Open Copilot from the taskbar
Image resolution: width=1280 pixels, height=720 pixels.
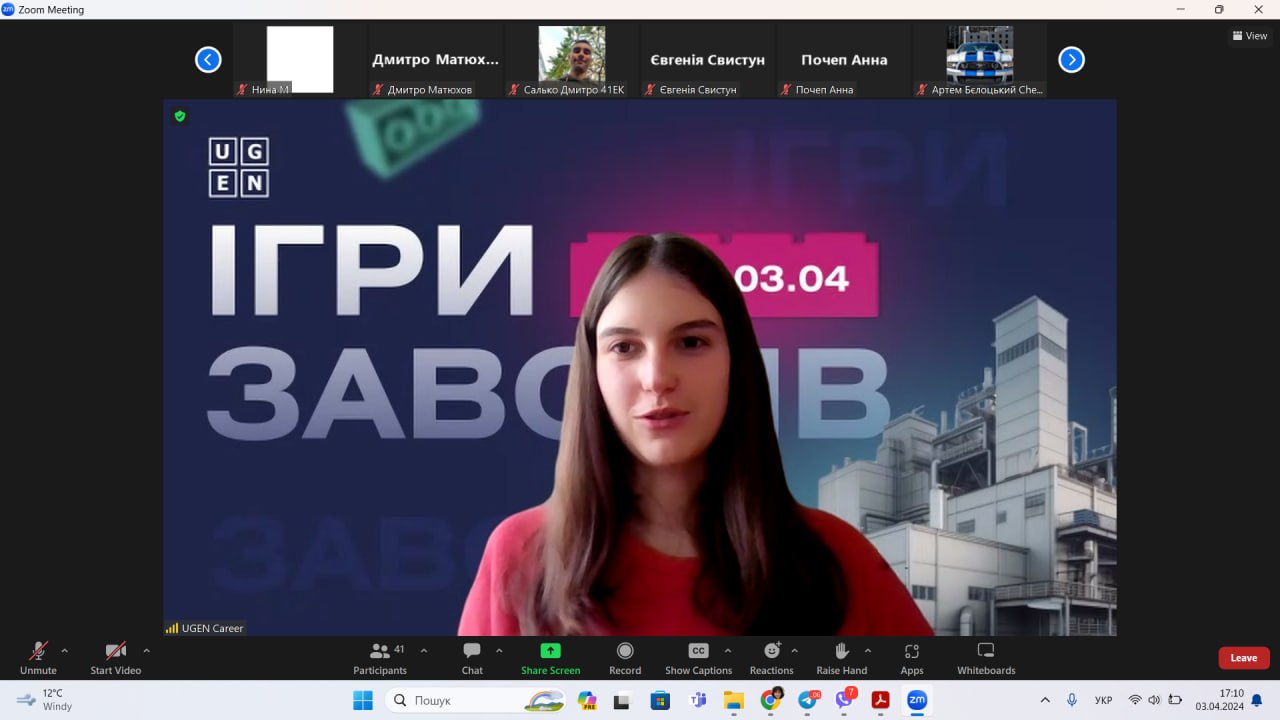587,700
